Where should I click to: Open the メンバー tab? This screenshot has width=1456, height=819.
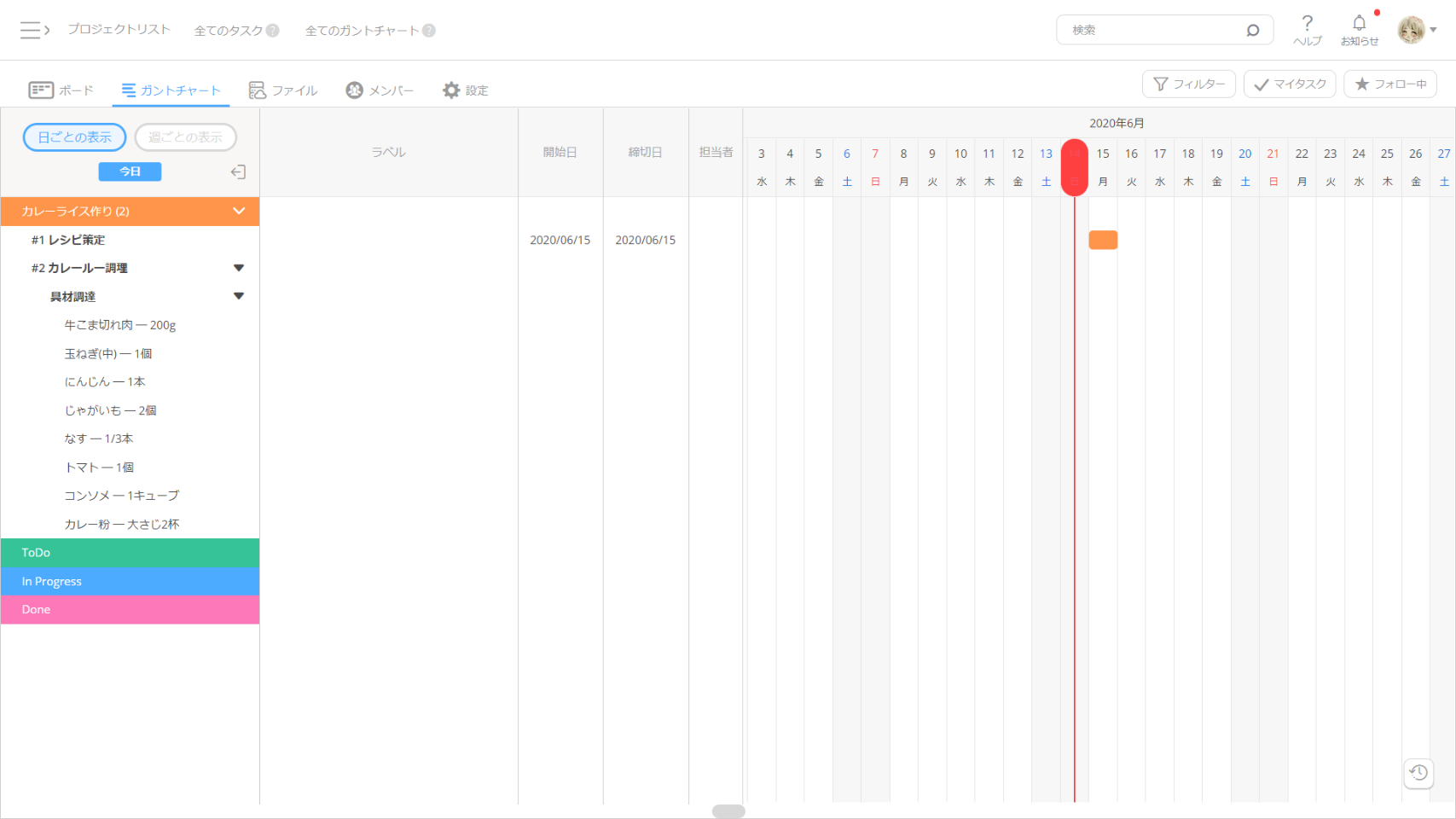coord(380,90)
